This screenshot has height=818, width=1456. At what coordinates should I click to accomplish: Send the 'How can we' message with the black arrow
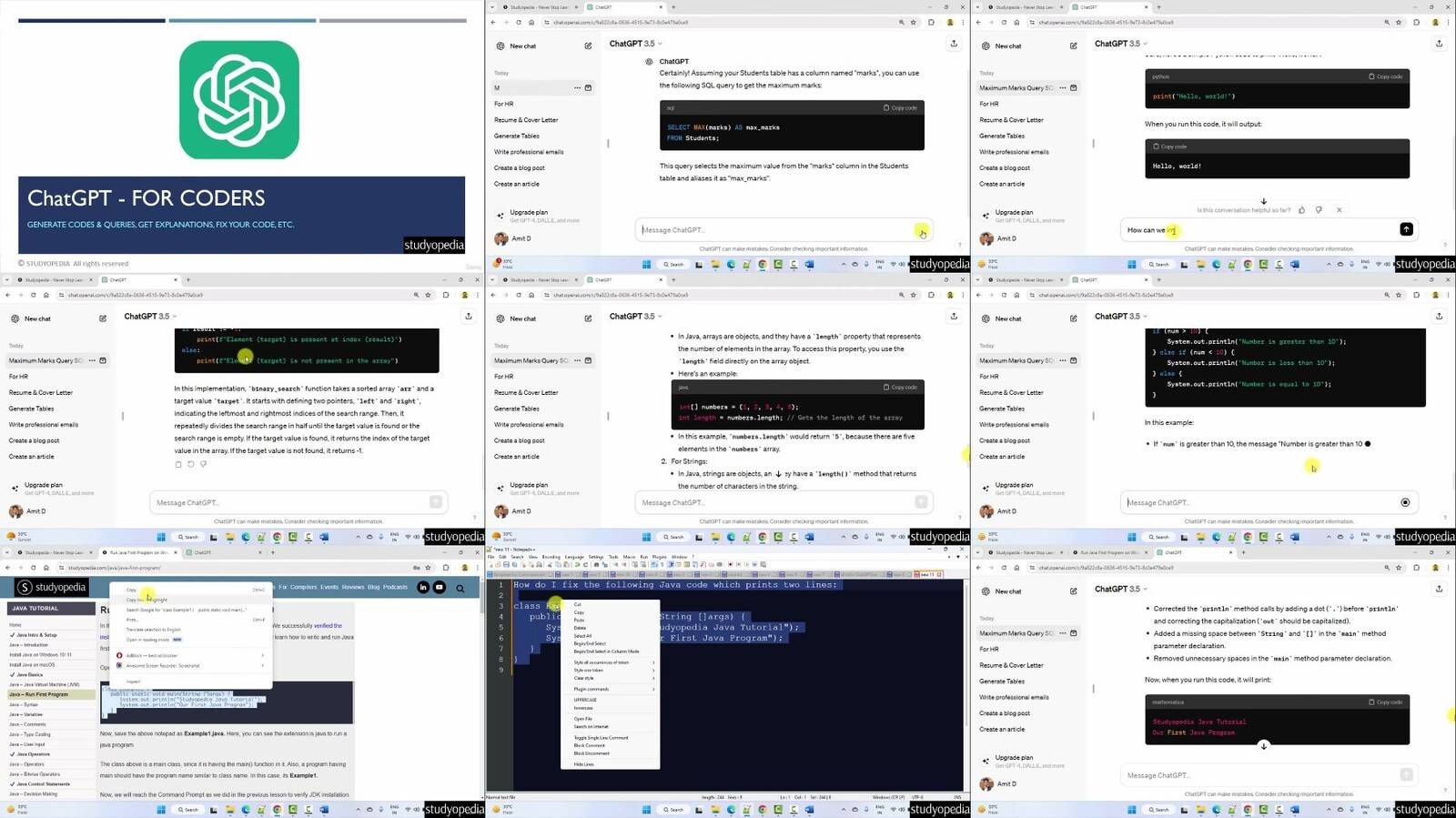click(x=1406, y=229)
